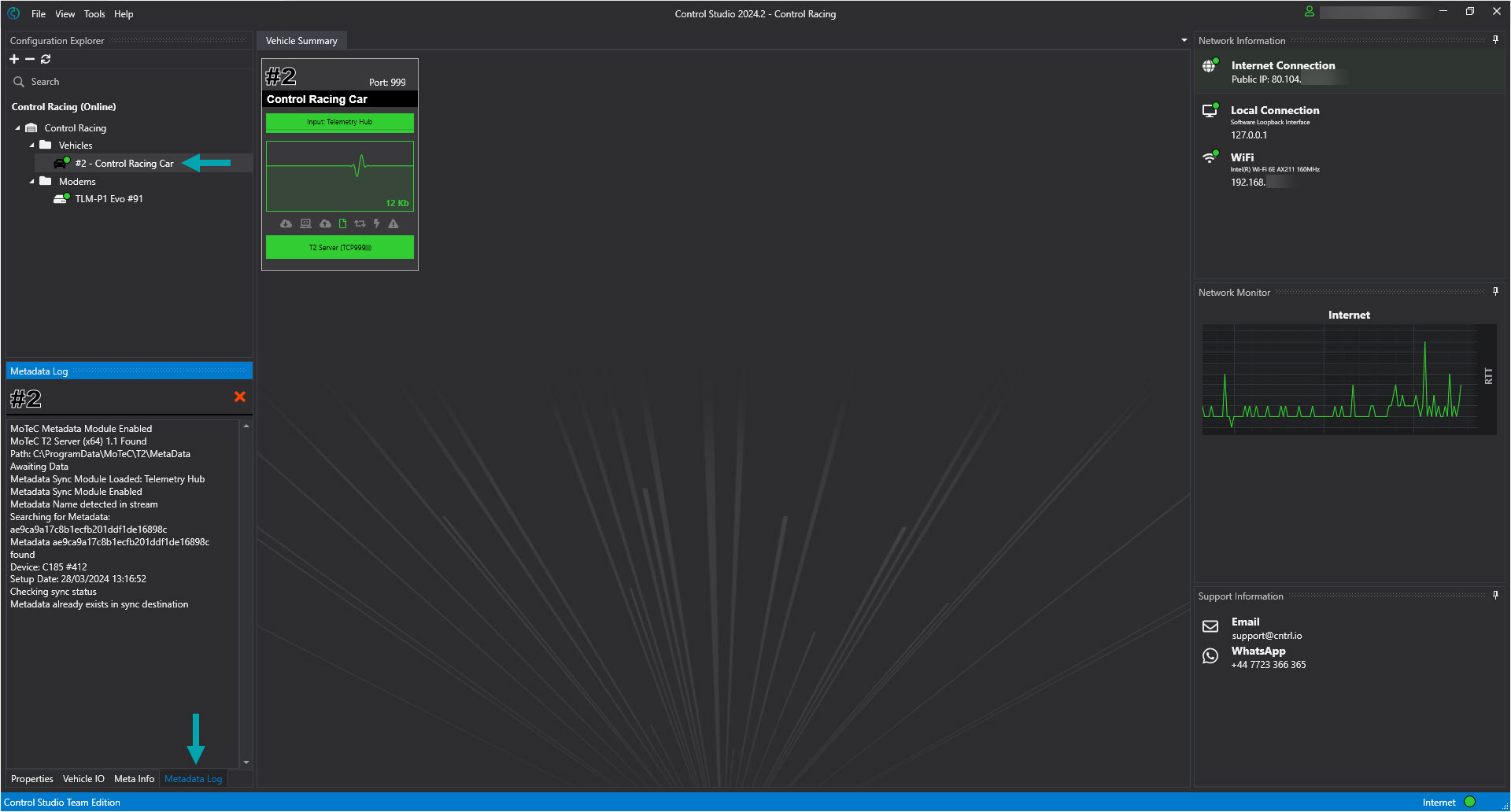
Task: Click the lightning bolt icon on vehicle card
Action: (x=376, y=224)
